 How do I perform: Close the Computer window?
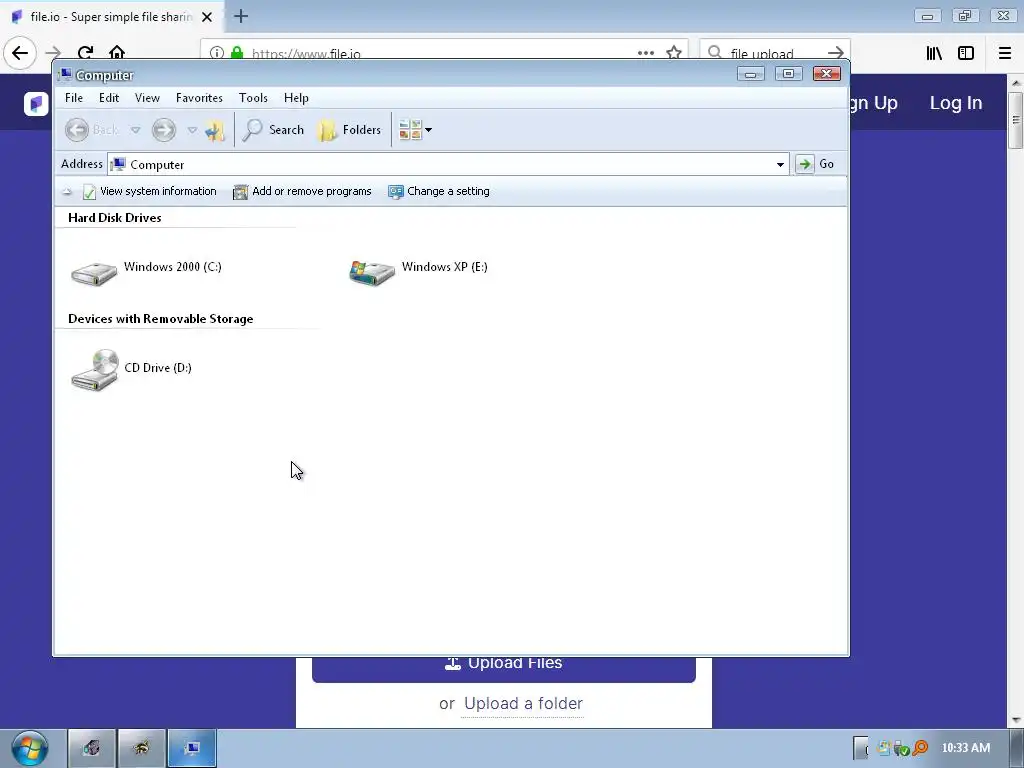point(826,74)
